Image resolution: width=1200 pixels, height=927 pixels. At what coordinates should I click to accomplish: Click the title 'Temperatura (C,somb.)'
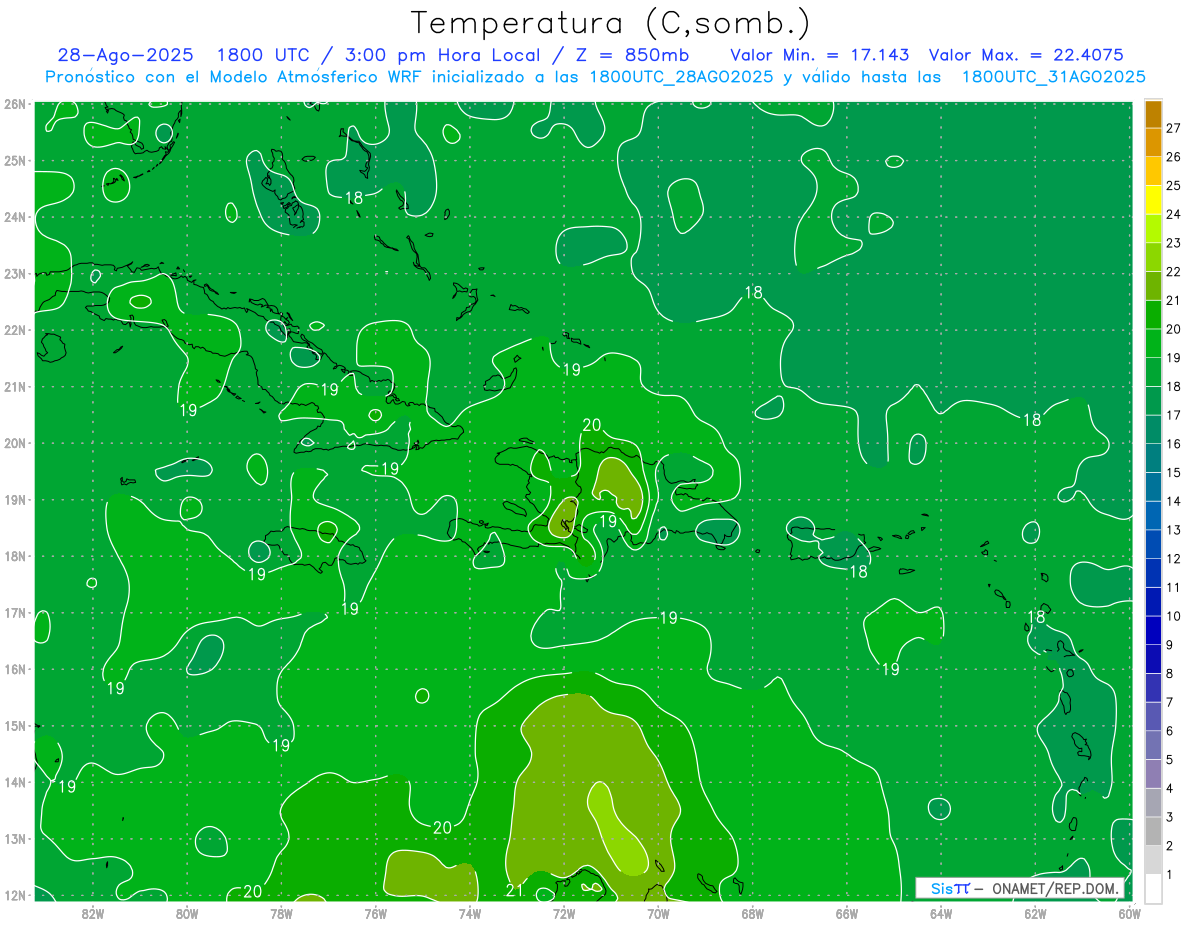[611, 23]
